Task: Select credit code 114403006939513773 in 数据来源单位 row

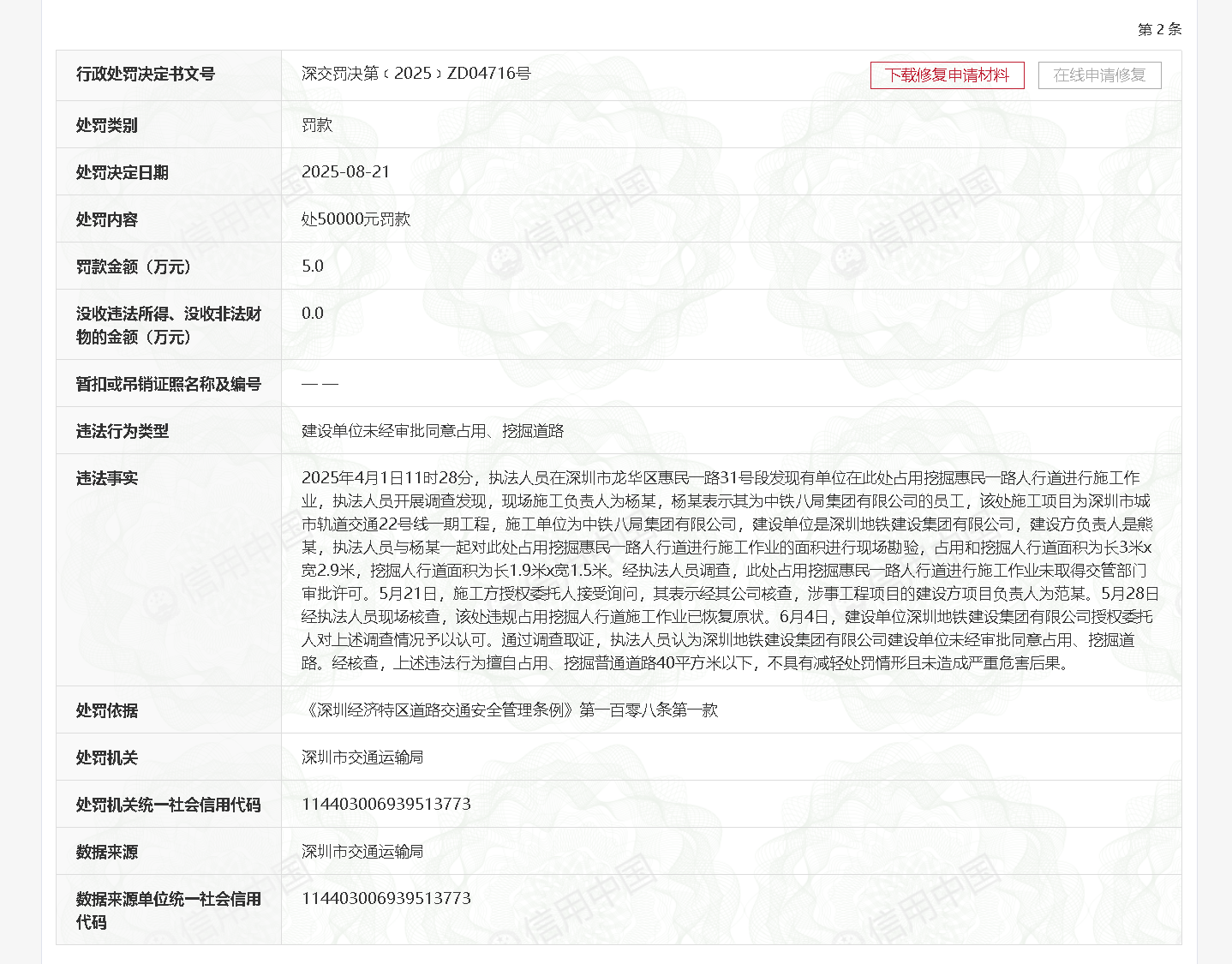Action: coord(386,899)
